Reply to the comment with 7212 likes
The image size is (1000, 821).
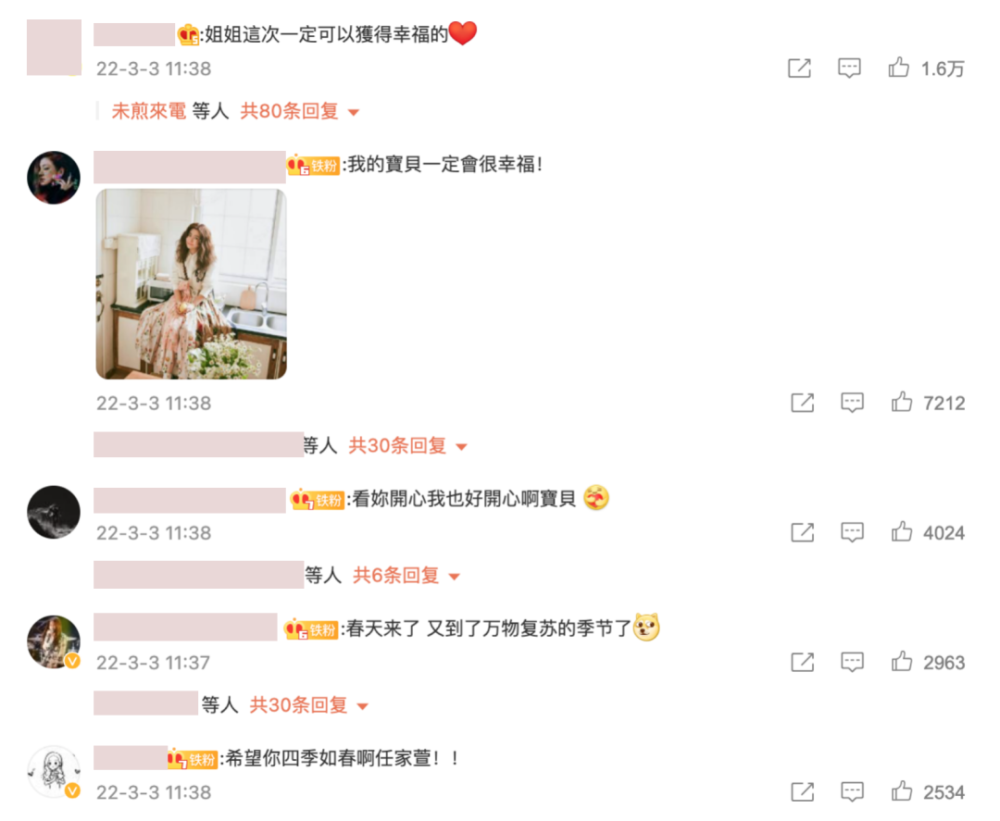[852, 402]
